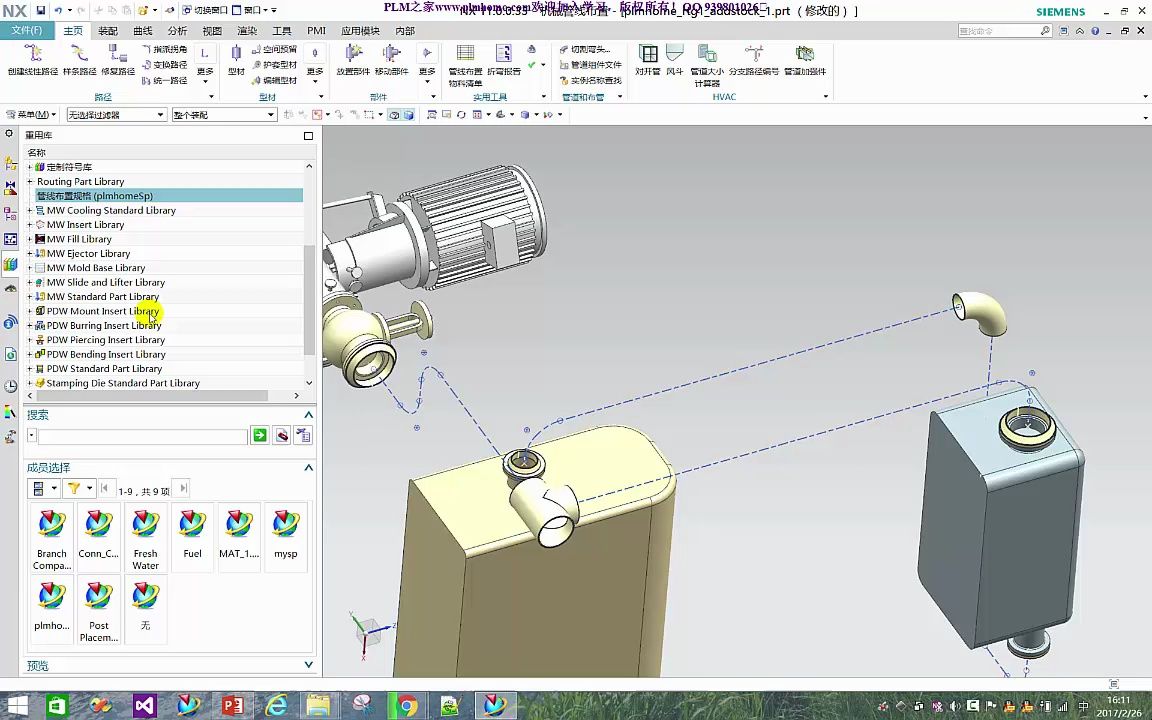Expand the MW Cooling Standard Library node
This screenshot has height=720, width=1152.
(x=30, y=211)
